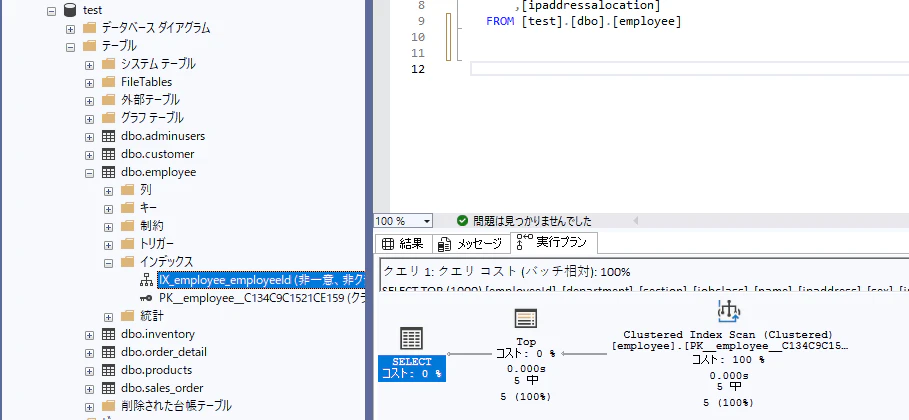
Task: Expand the 統計 folder
Action: pos(108,317)
